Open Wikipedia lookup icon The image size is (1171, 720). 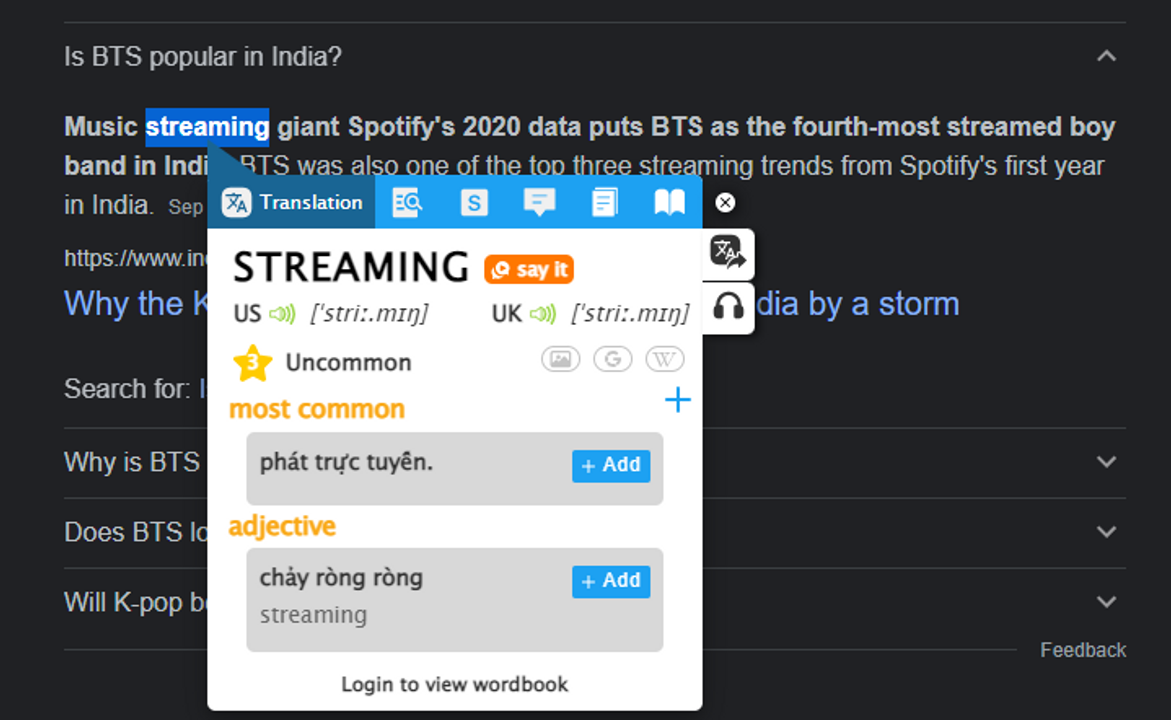click(x=665, y=359)
